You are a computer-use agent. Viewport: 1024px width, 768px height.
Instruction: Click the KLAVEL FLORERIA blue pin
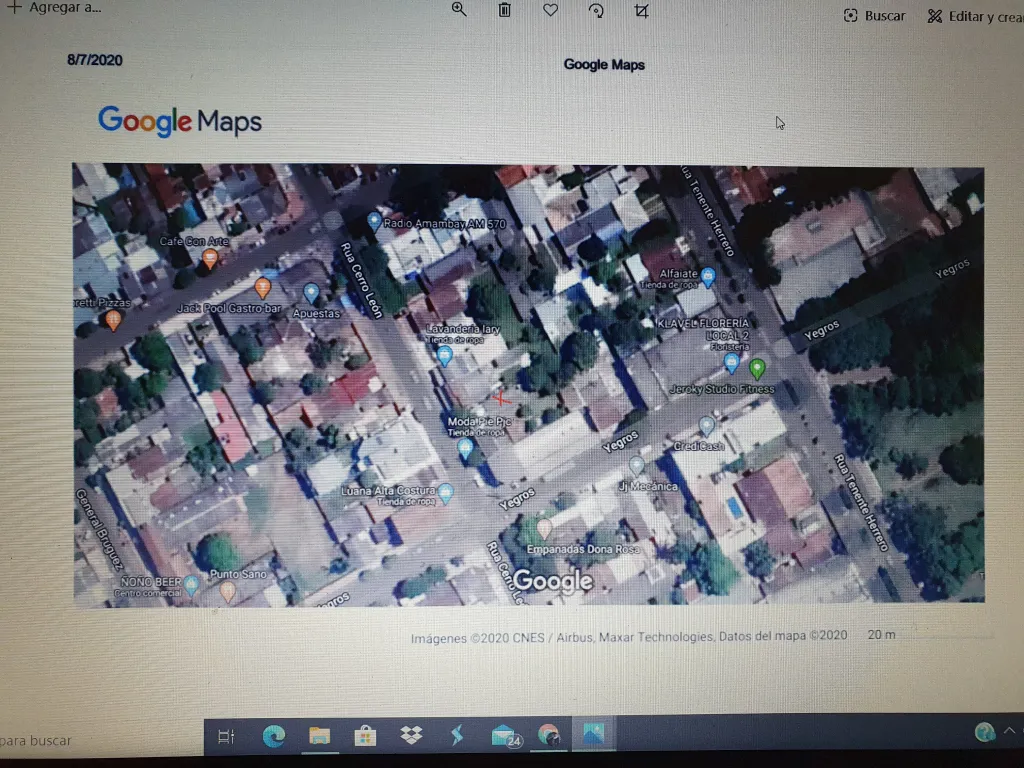(x=731, y=363)
